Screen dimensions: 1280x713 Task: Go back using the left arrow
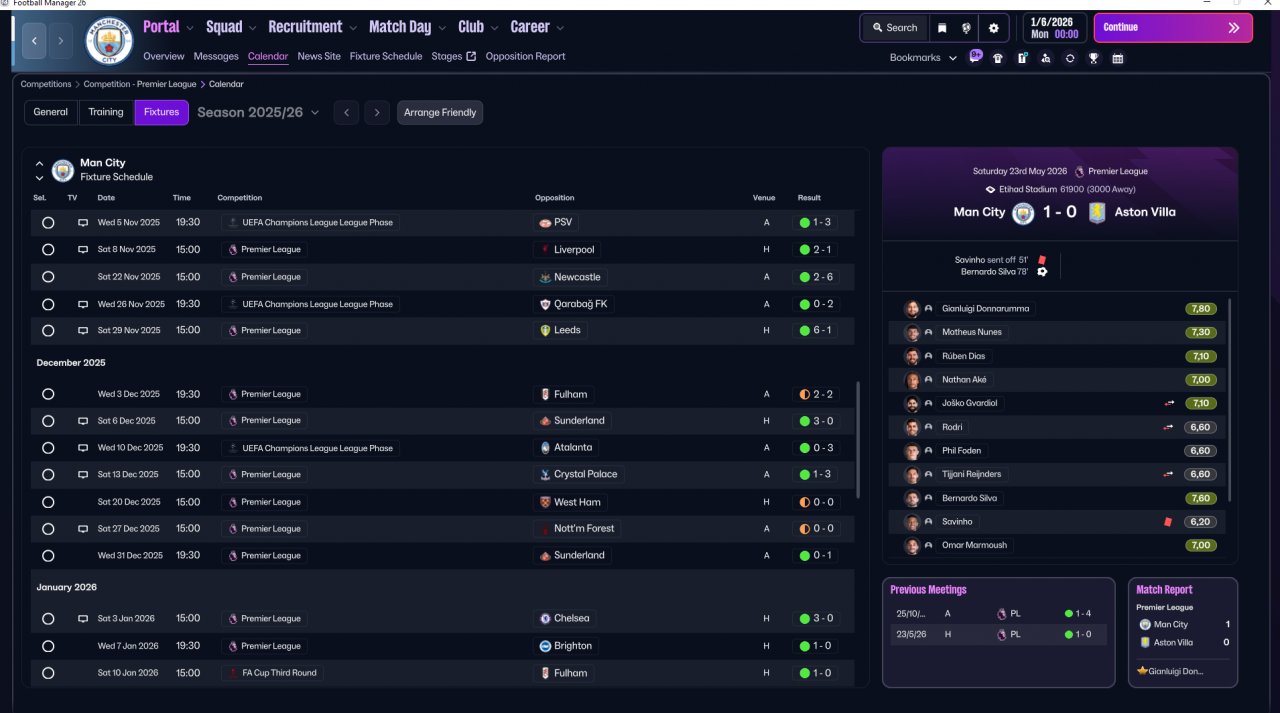tap(35, 40)
